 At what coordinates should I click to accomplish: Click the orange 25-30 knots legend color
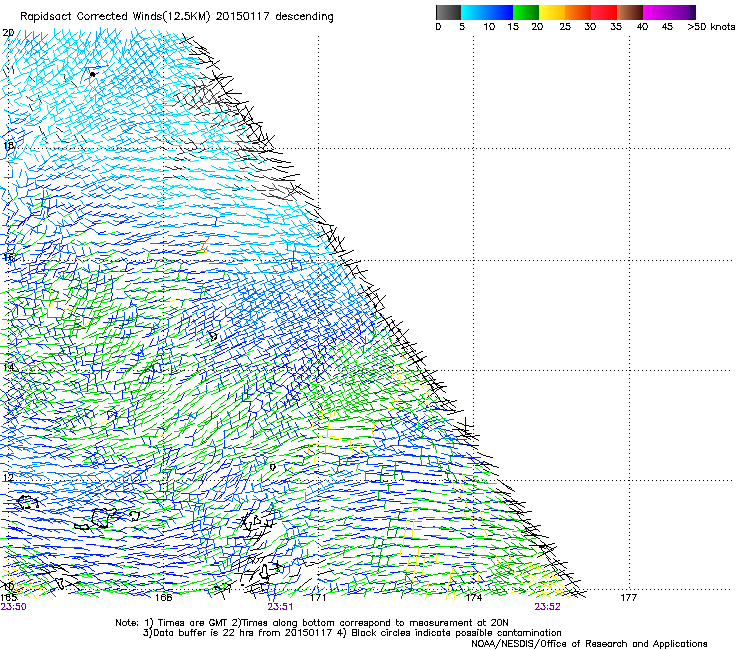(x=578, y=12)
